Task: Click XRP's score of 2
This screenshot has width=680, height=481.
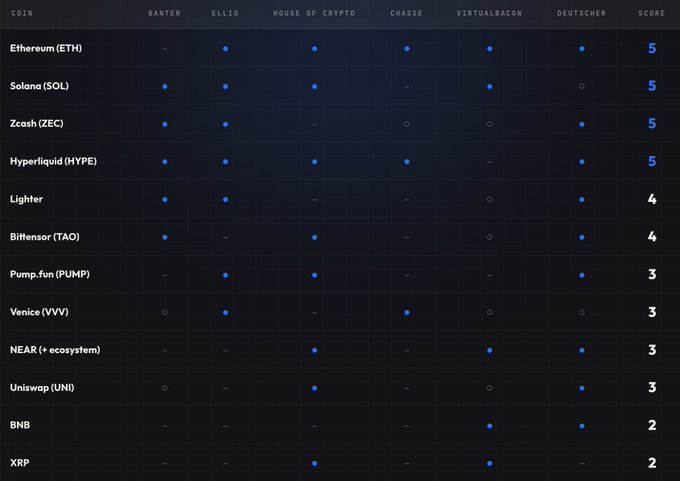Action: tap(652, 463)
